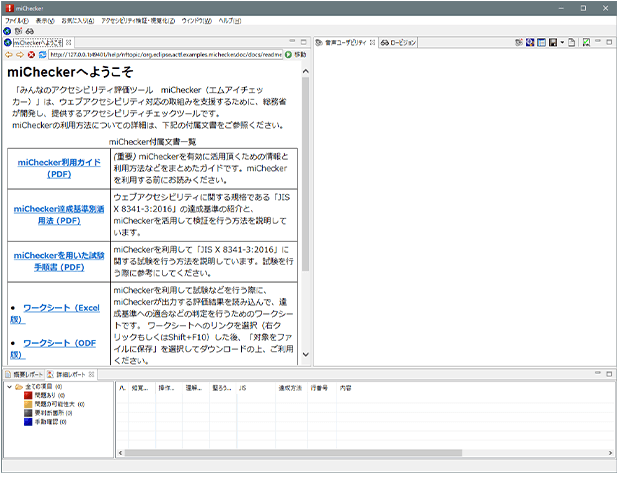Go forward with the browser forward arrow
Viewport: 618px width, 480px height.
(x=20, y=55)
